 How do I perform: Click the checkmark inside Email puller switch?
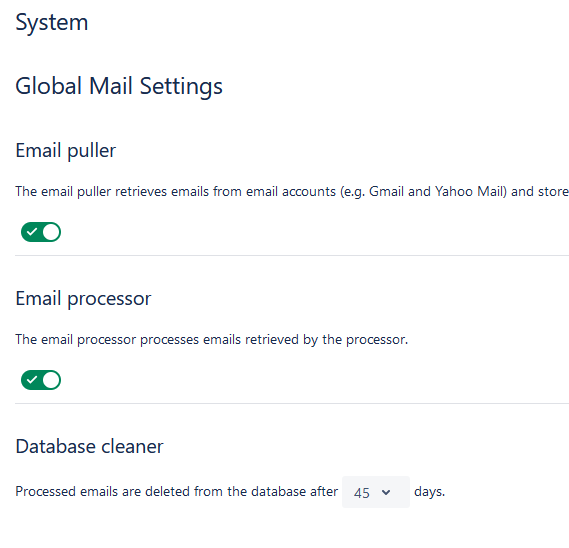pyautogui.click(x=32, y=232)
